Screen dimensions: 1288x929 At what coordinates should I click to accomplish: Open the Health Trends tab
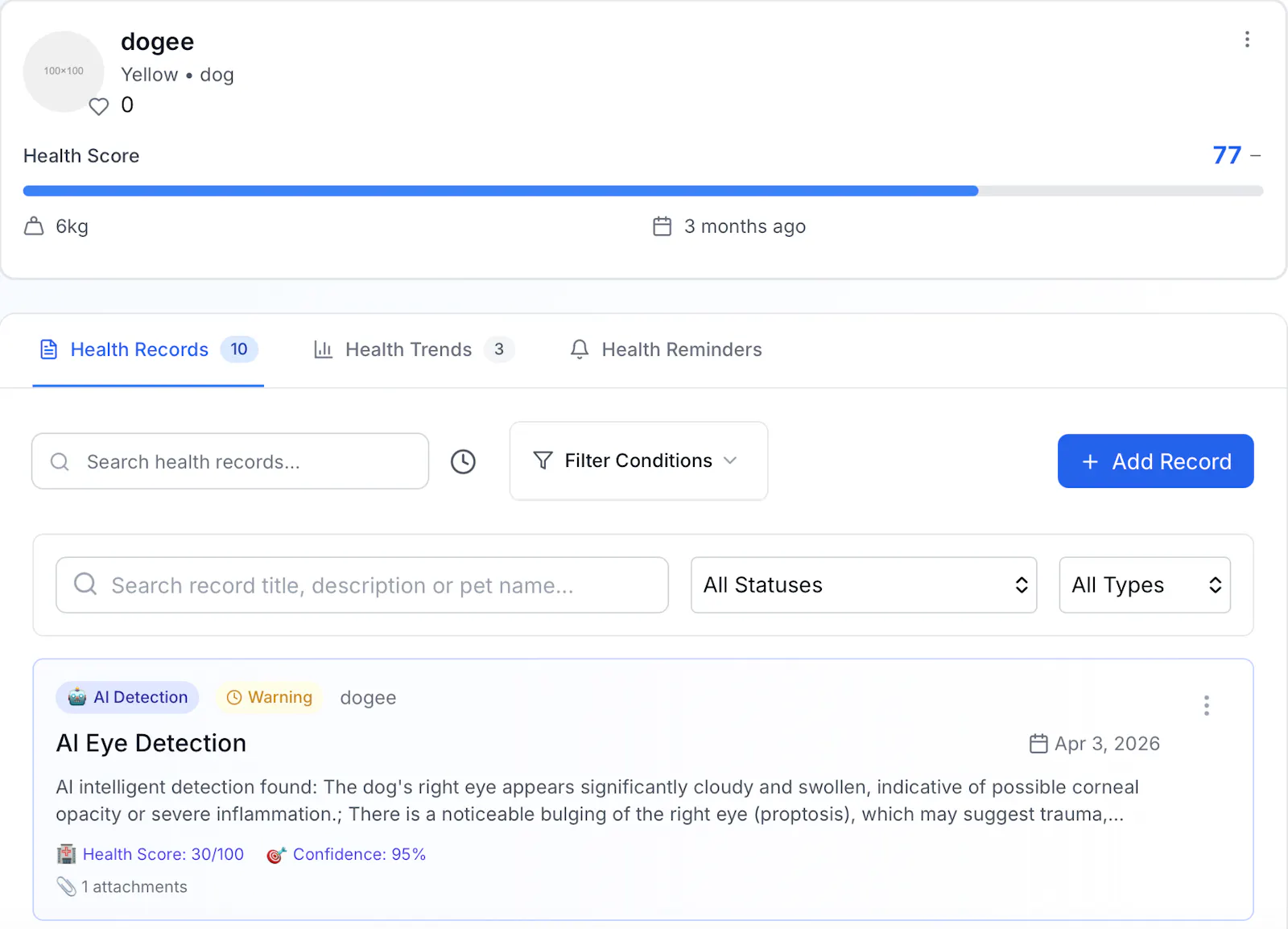point(413,349)
